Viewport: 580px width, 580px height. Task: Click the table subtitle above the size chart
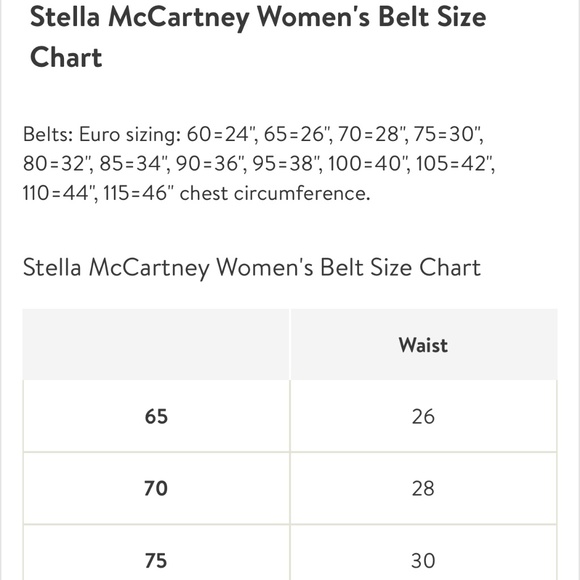click(x=252, y=267)
